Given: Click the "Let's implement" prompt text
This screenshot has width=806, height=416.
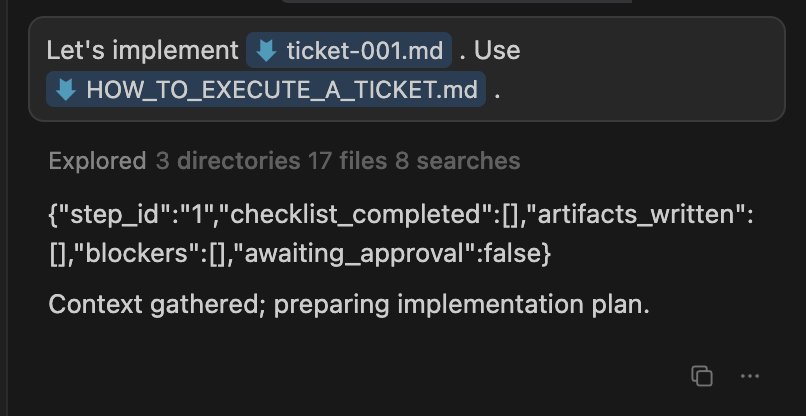Looking at the screenshot, I should tap(143, 50).
